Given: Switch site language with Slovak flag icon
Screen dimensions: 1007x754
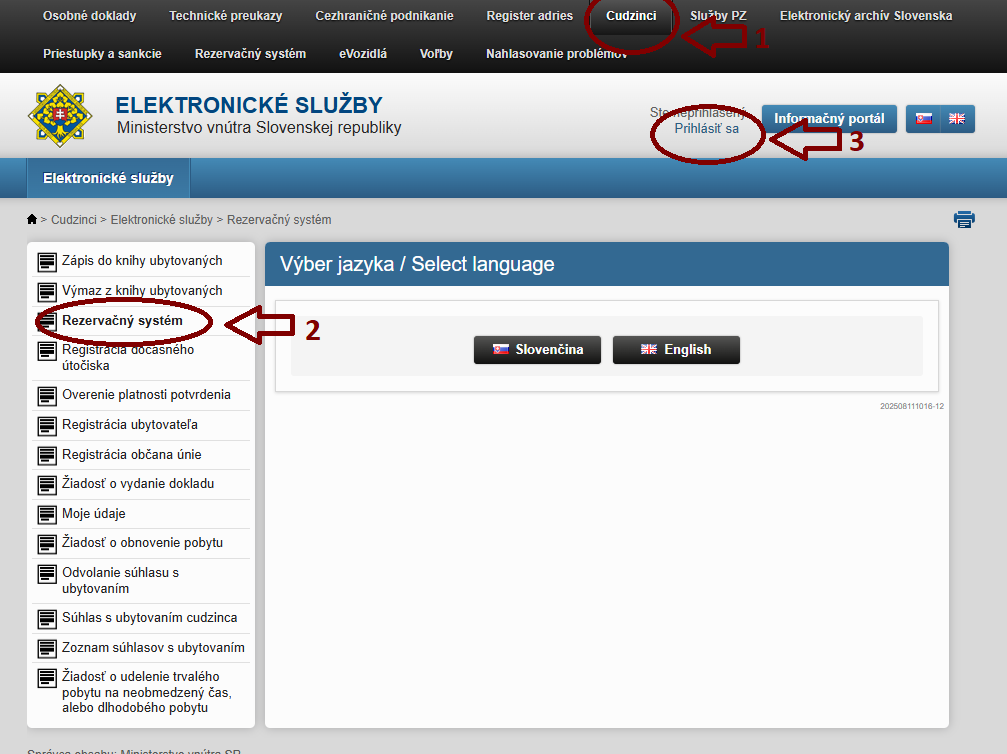Looking at the screenshot, I should (924, 119).
